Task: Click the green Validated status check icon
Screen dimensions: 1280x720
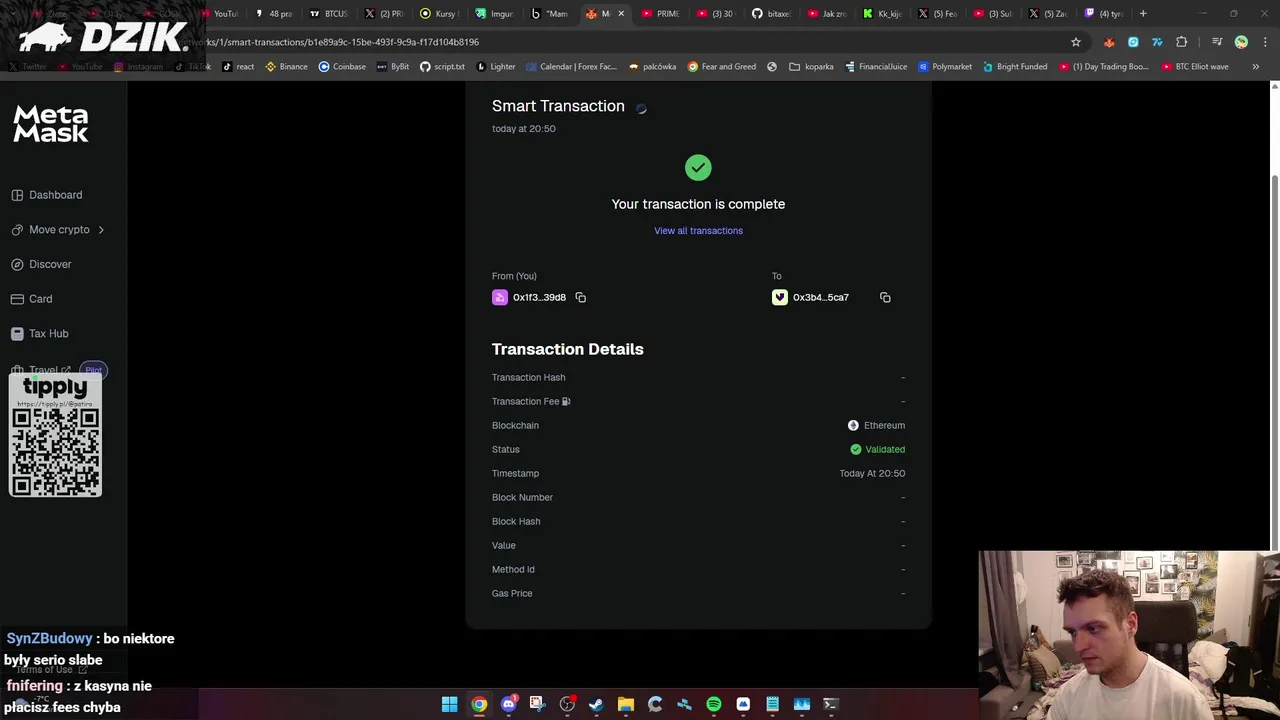Action: pyautogui.click(x=856, y=449)
